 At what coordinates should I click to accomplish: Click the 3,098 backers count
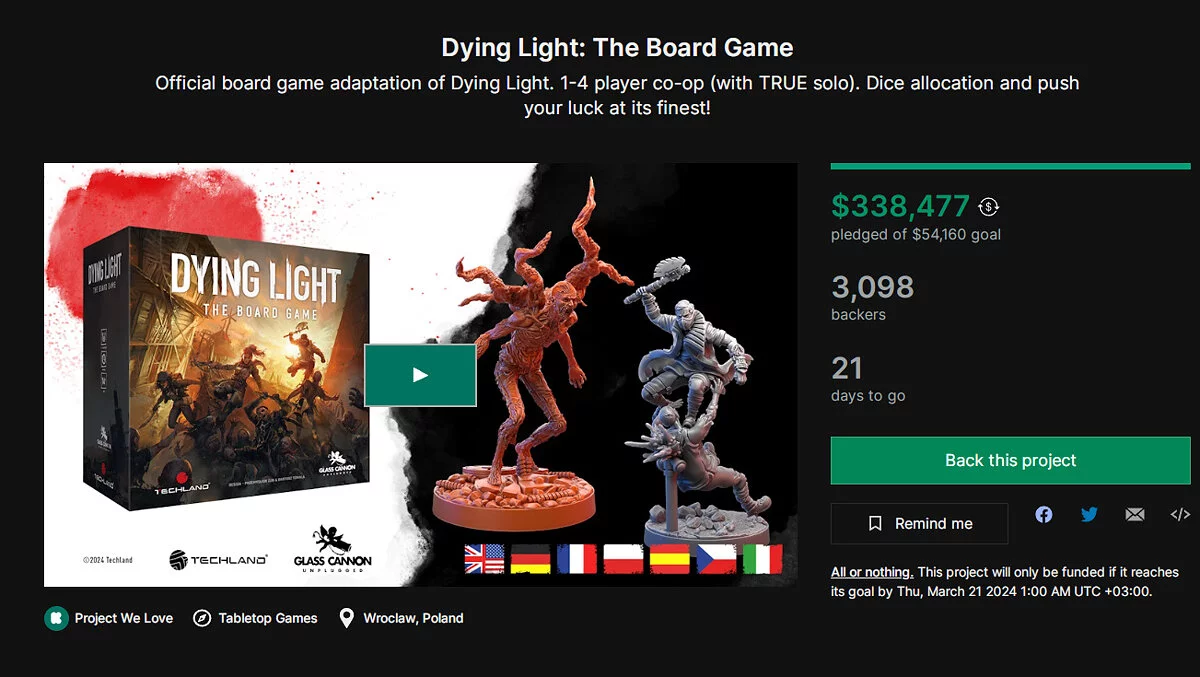[872, 288]
